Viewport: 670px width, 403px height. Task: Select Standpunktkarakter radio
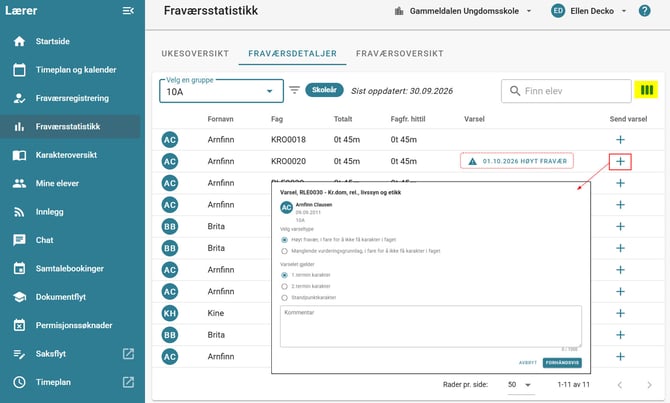[284, 298]
